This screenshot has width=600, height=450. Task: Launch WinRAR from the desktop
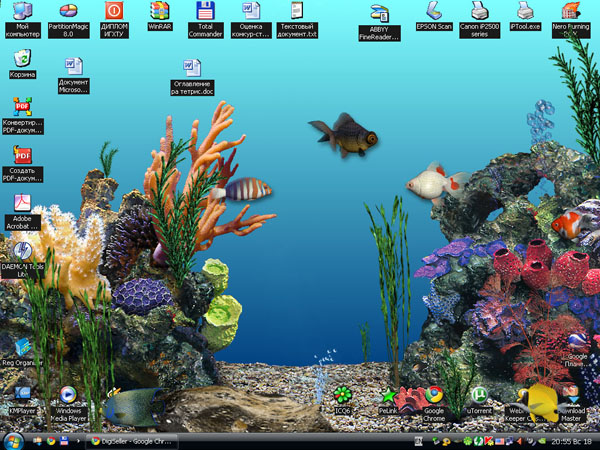pyautogui.click(x=159, y=11)
